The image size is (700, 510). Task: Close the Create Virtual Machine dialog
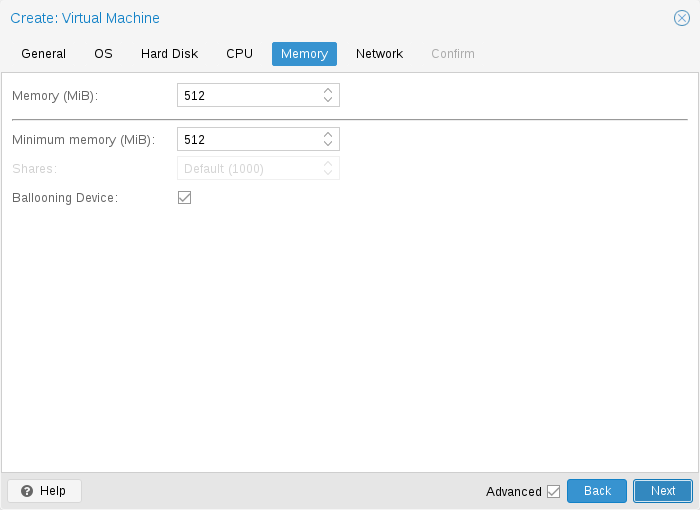point(682,18)
